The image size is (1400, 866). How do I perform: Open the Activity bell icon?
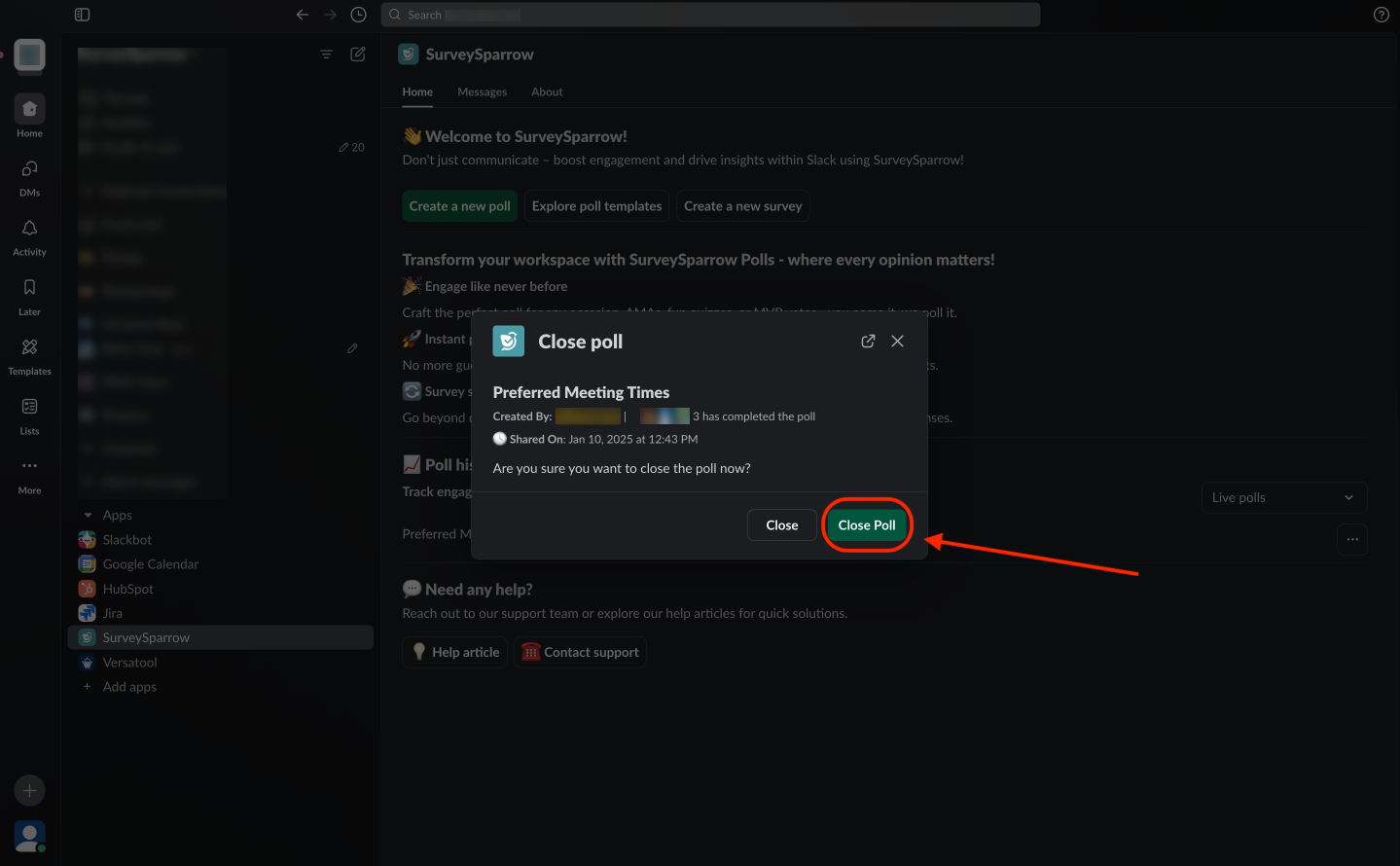tap(29, 235)
